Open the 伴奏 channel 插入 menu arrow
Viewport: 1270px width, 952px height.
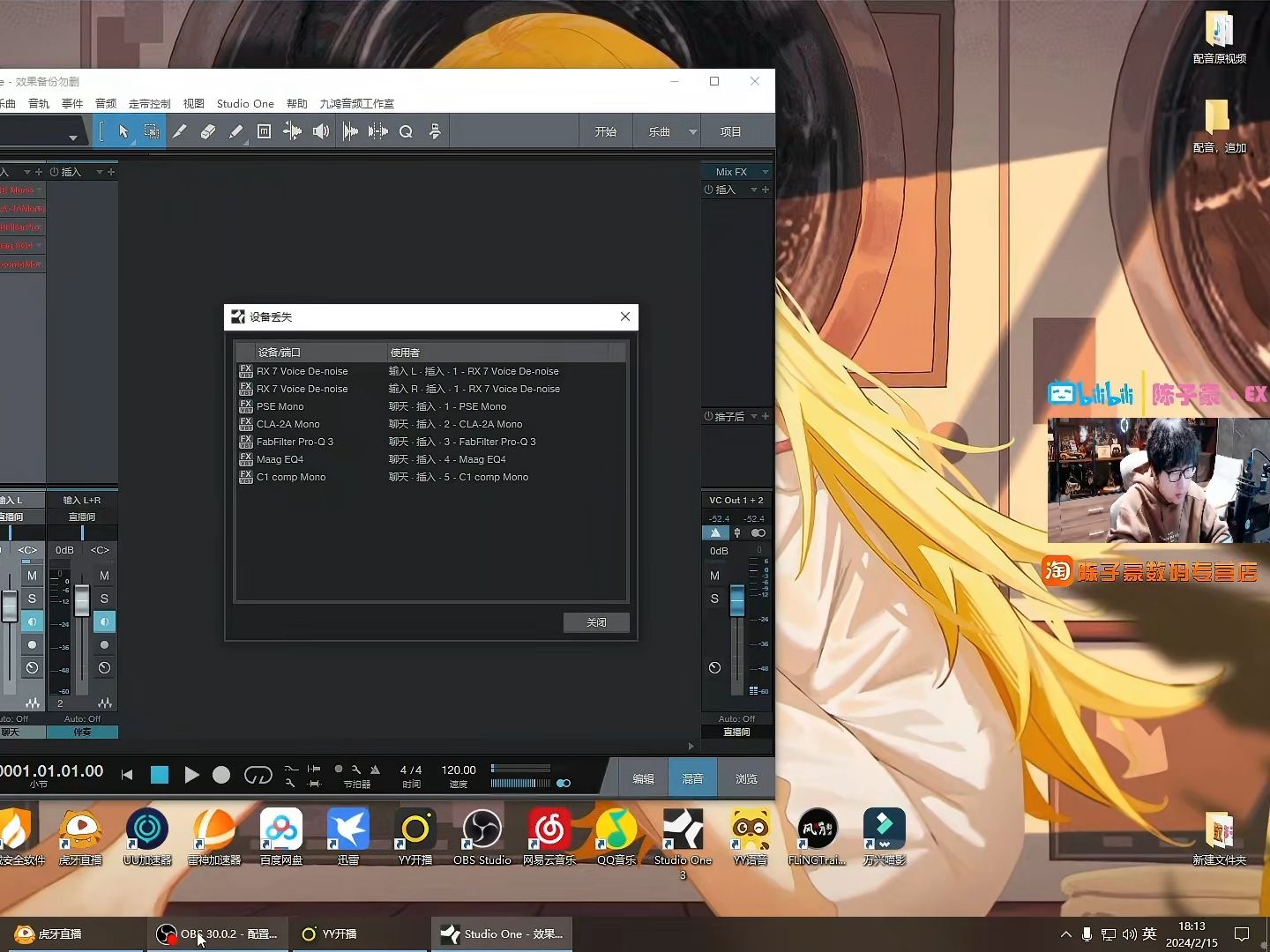(100, 172)
